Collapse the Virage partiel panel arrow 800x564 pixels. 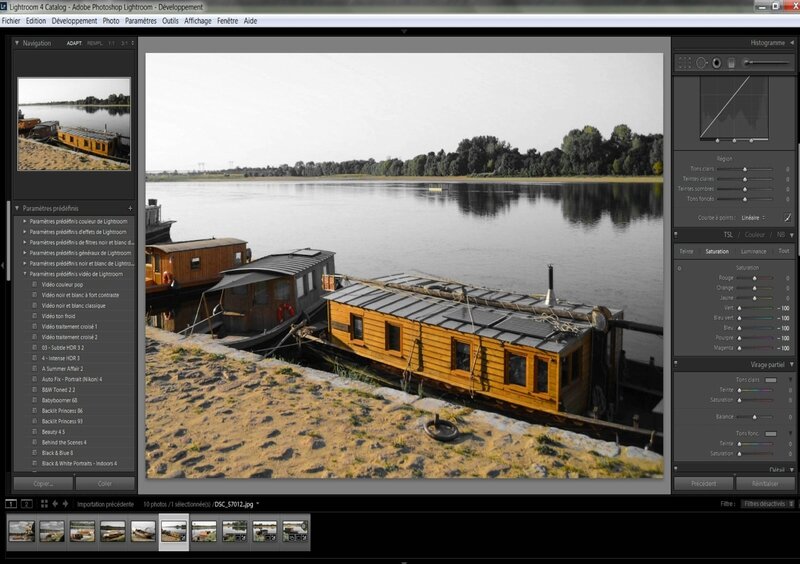tap(792, 364)
